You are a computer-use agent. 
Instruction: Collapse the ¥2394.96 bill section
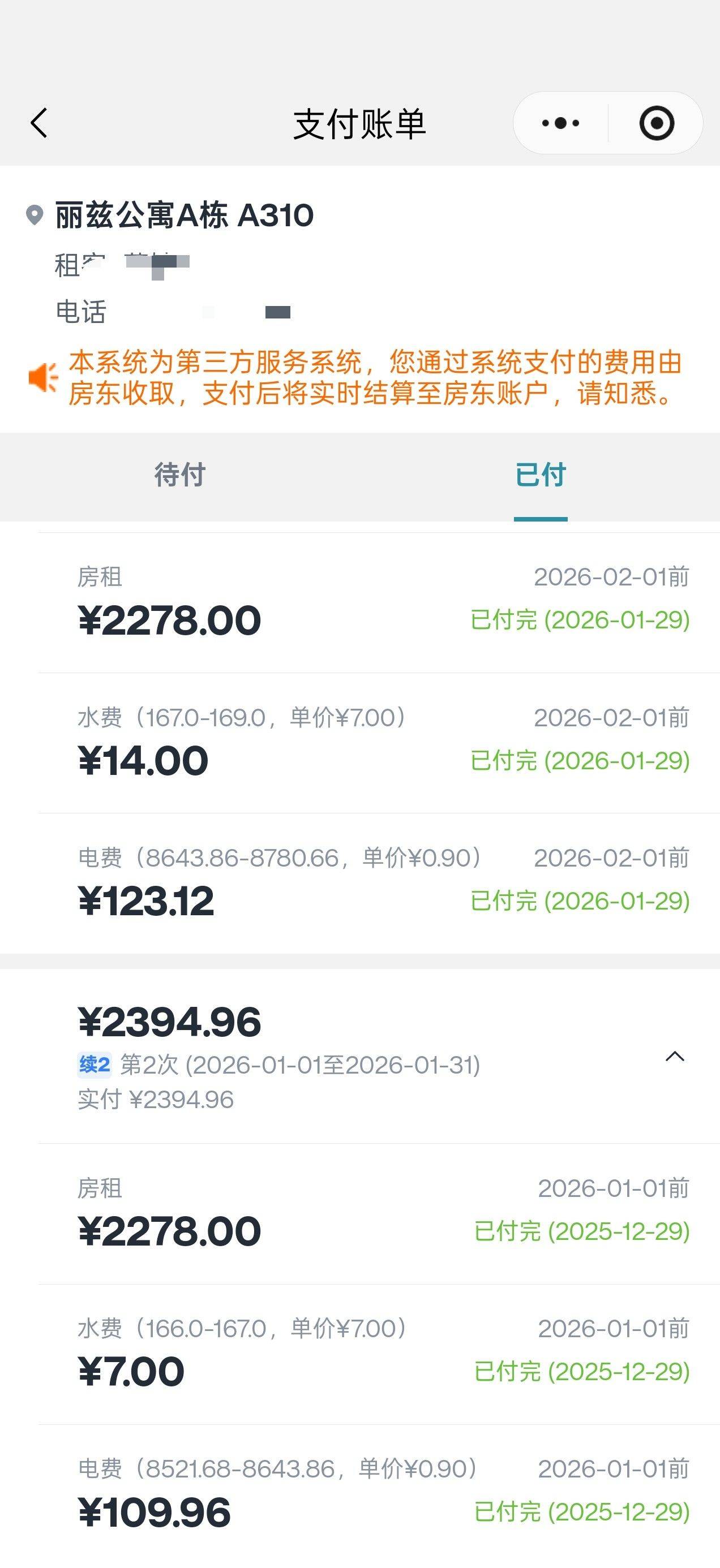tap(674, 1057)
